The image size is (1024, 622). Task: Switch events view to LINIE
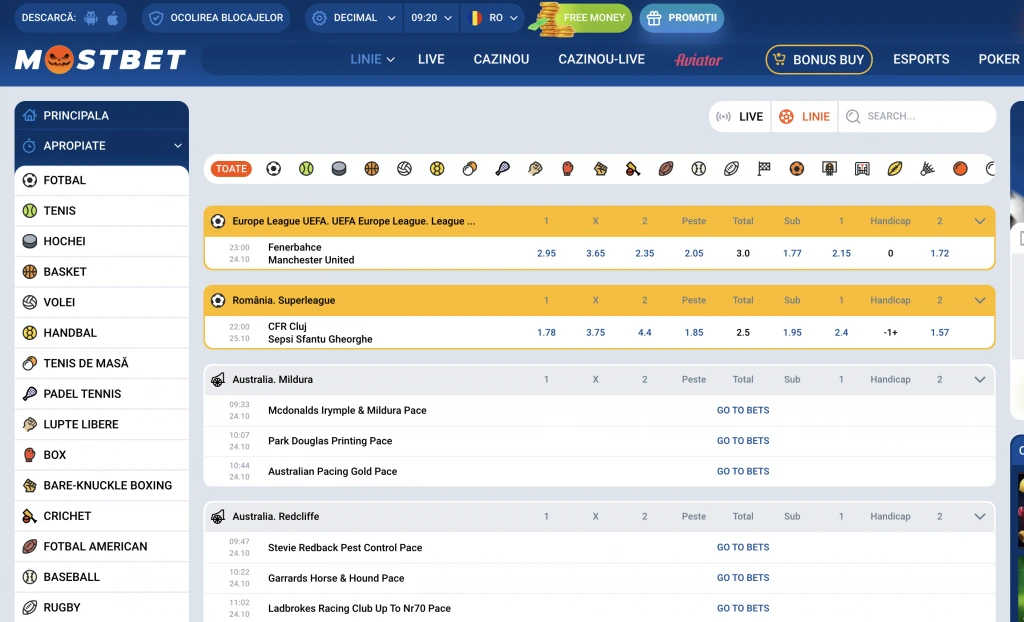pyautogui.click(x=805, y=117)
